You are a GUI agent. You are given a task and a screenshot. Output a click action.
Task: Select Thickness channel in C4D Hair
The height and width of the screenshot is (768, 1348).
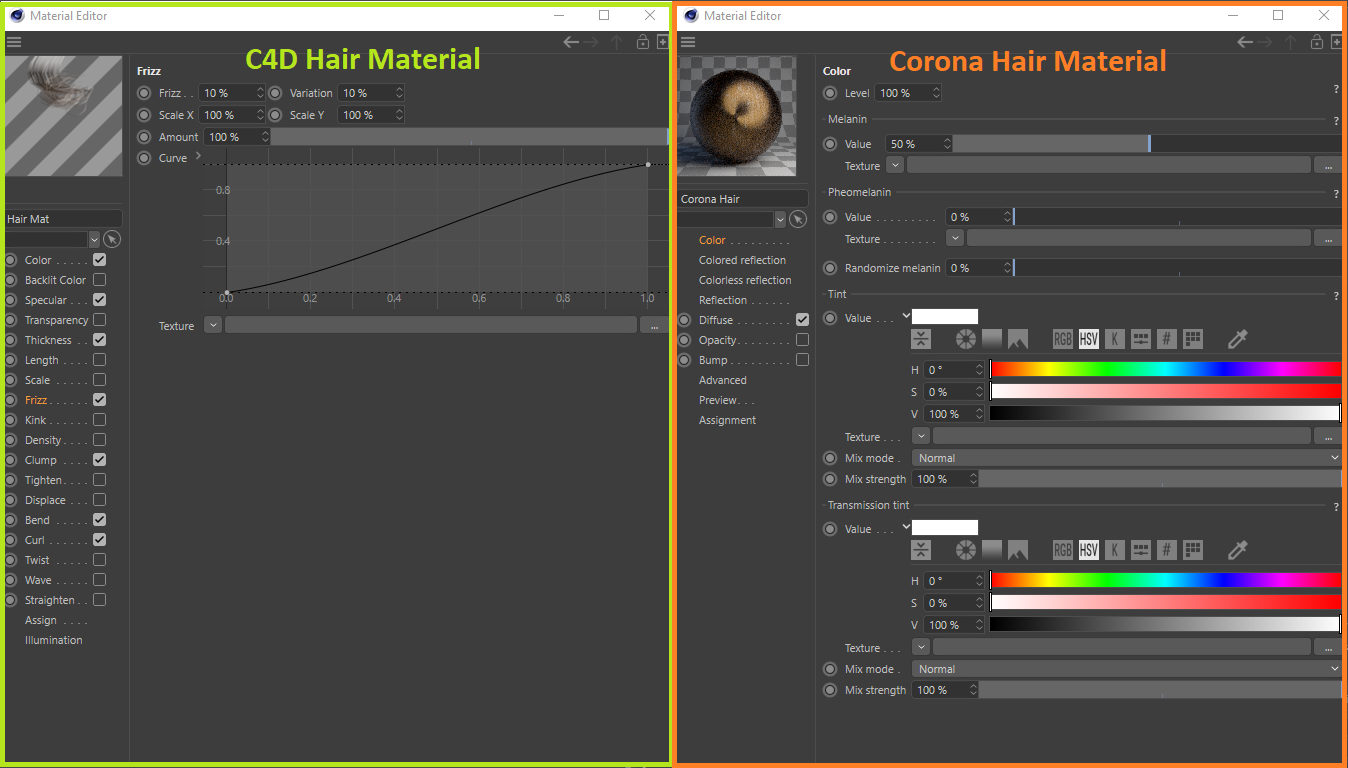click(48, 340)
